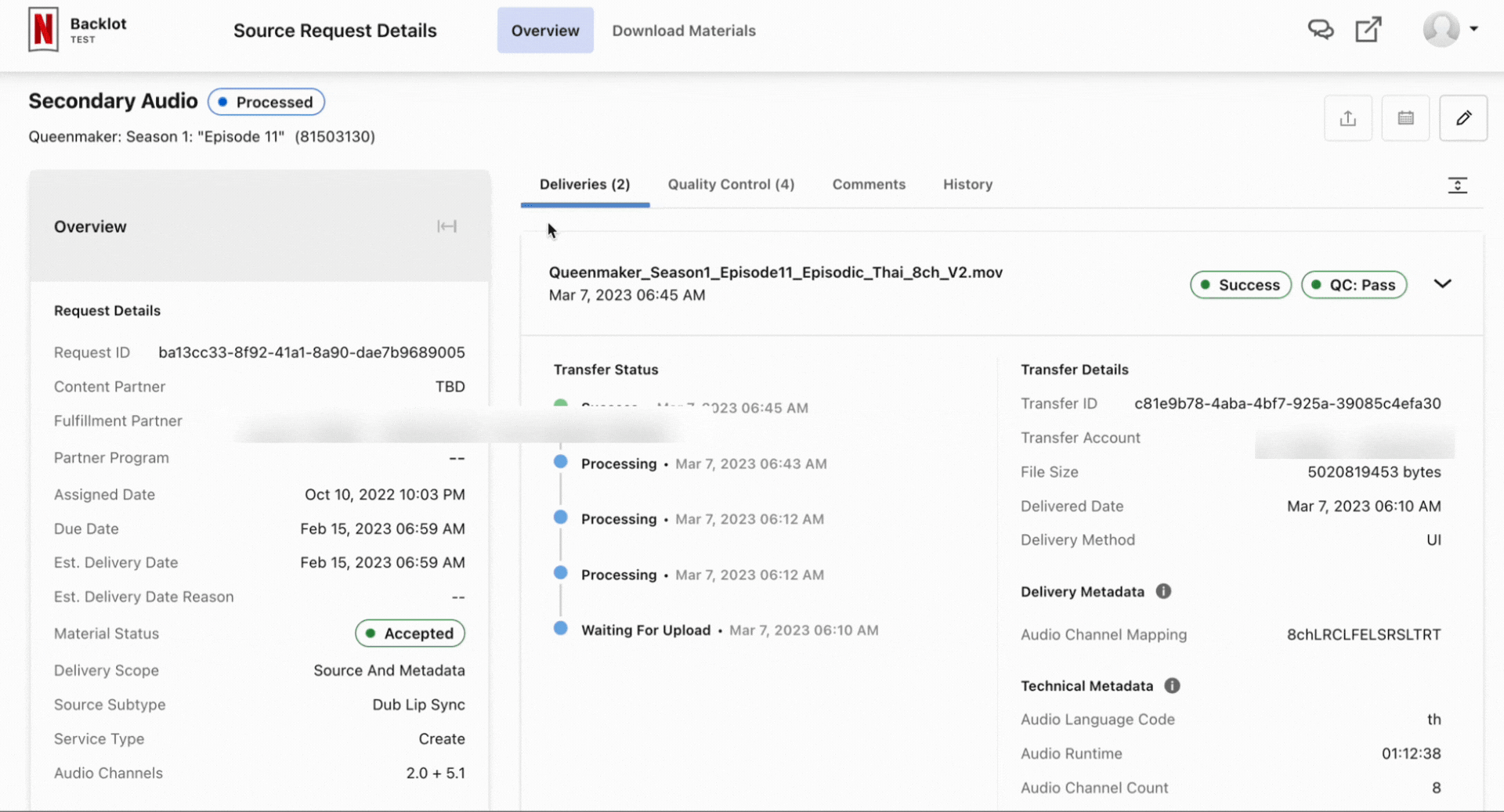
Task: Show Delivery Metadata info tooltip
Action: point(1163,591)
